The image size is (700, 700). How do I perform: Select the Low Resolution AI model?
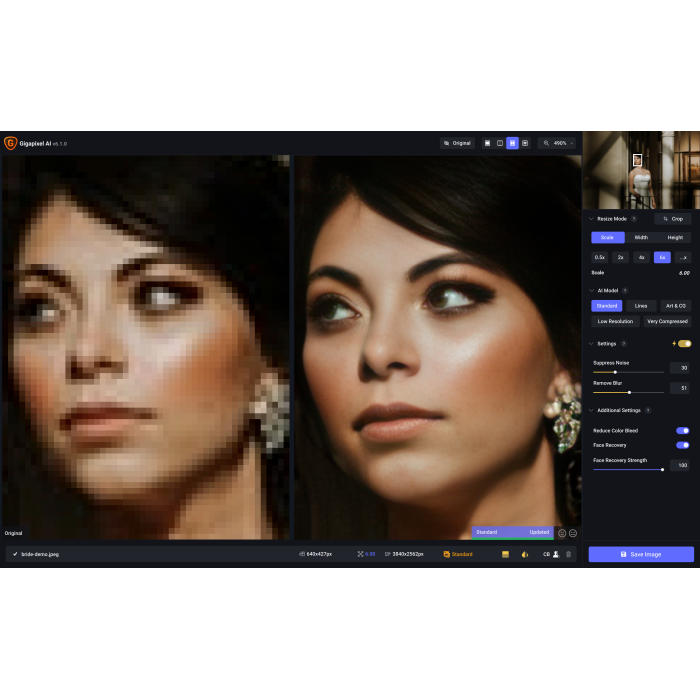615,321
